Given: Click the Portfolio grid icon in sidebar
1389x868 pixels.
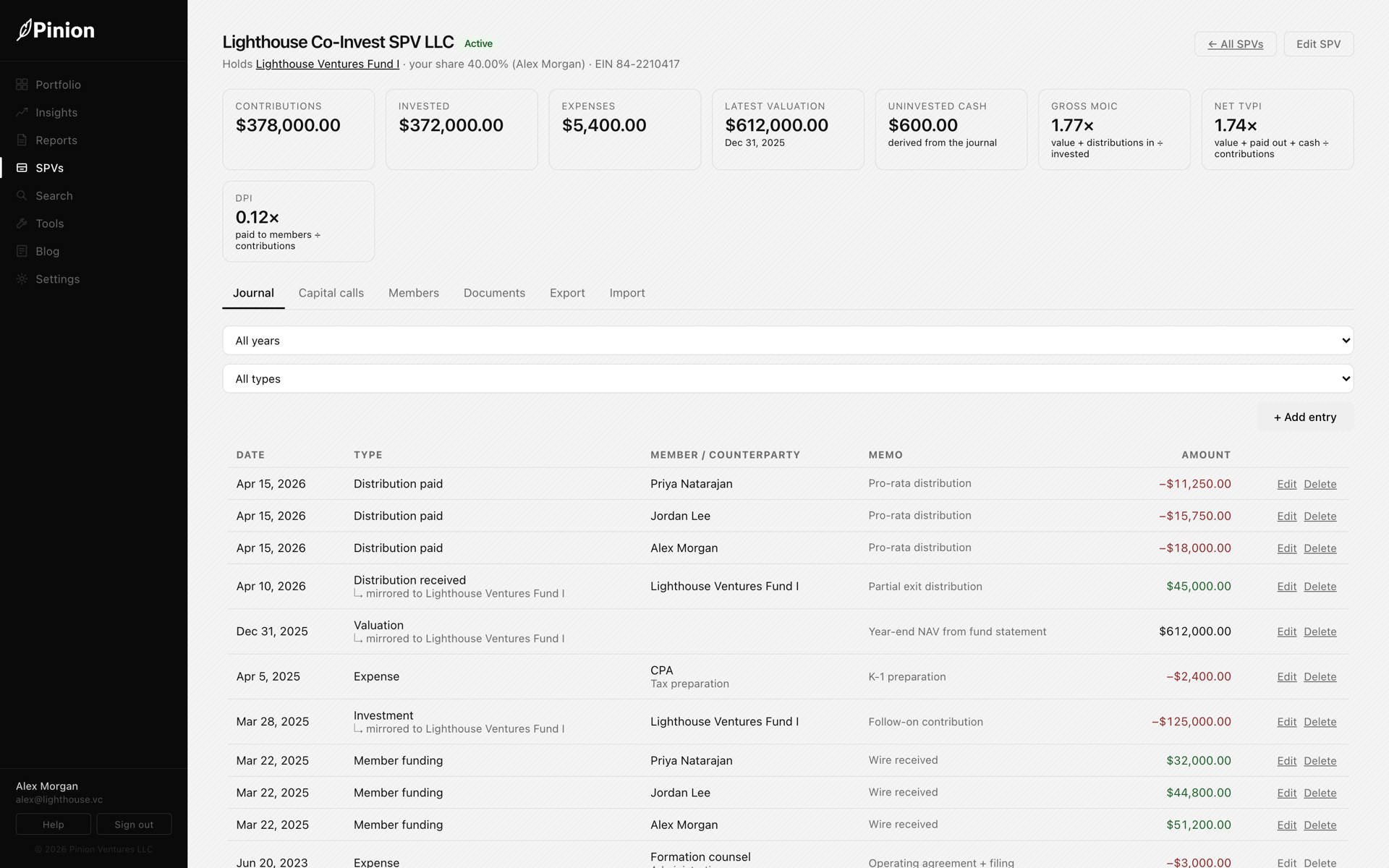Looking at the screenshot, I should pos(22,85).
